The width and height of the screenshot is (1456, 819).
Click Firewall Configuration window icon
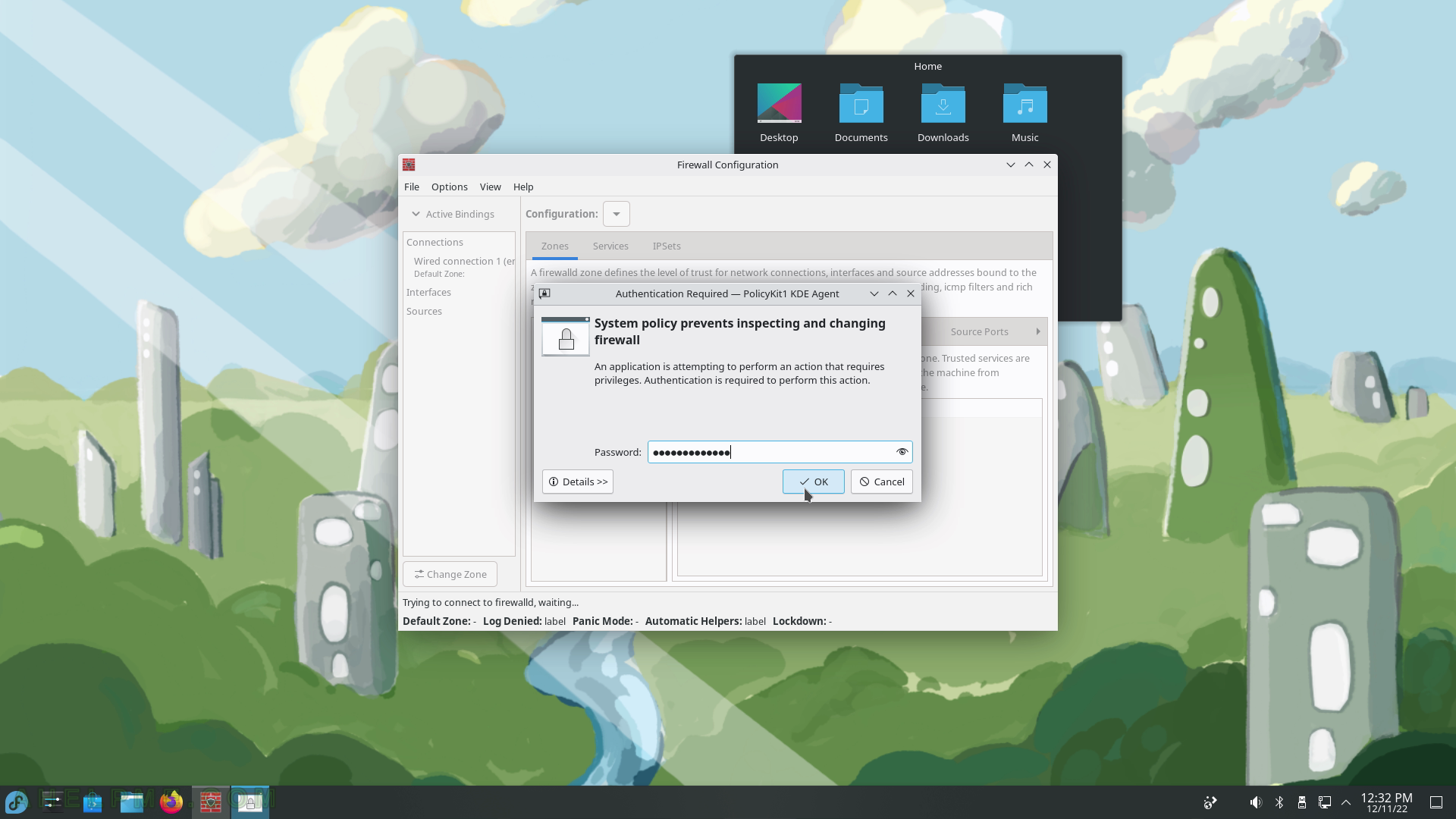coord(409,165)
